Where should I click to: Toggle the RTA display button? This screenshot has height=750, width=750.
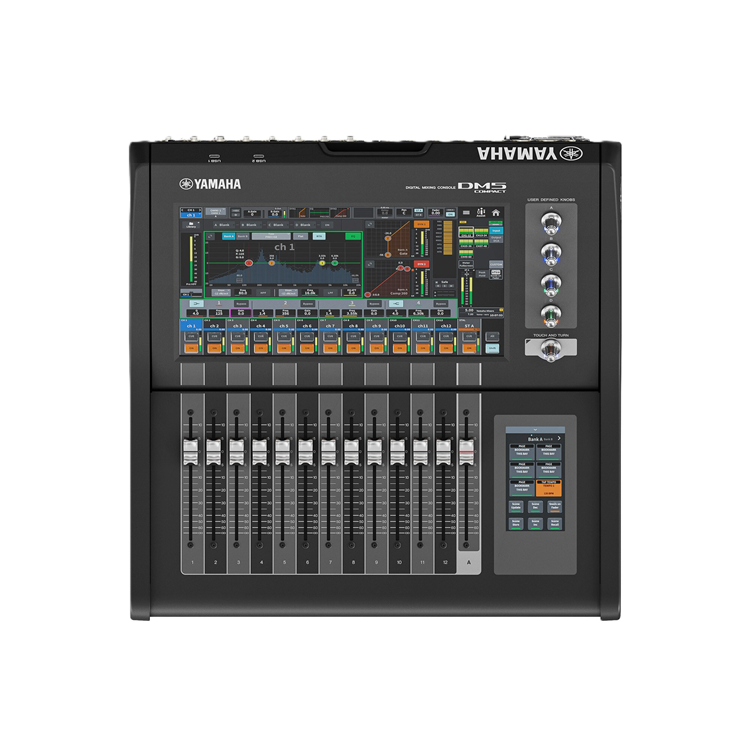319,236
